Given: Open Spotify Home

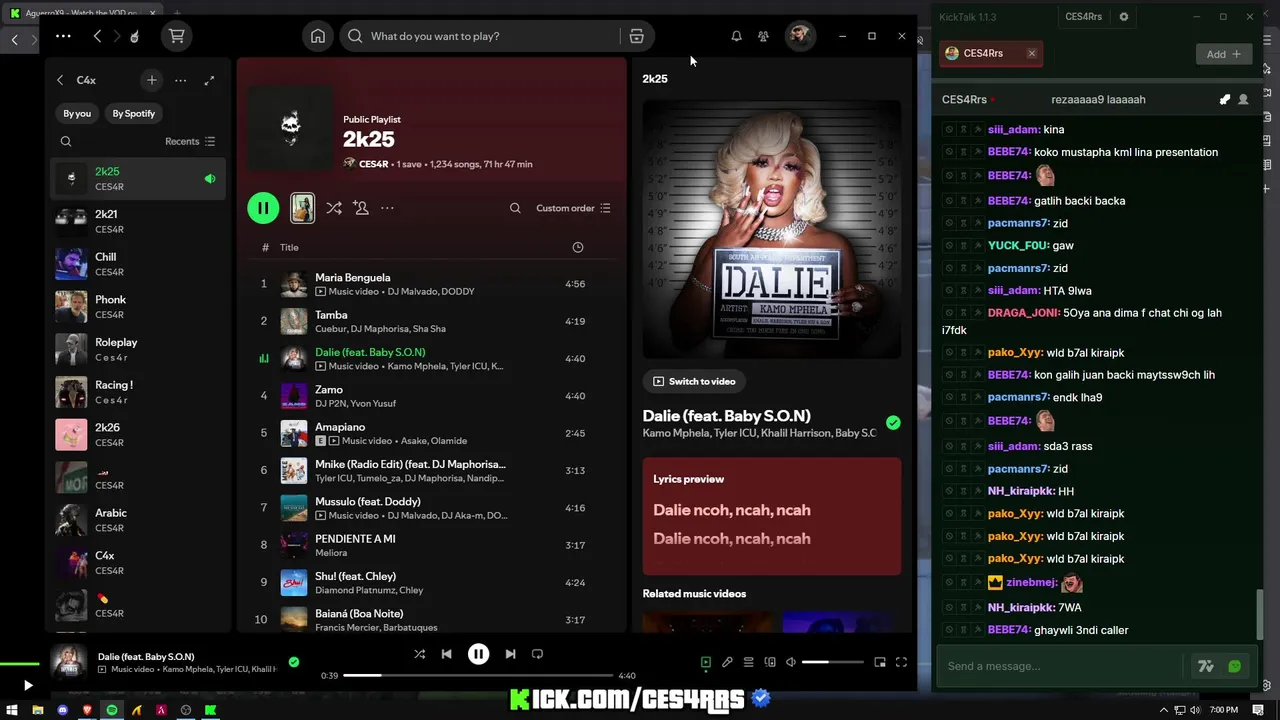Looking at the screenshot, I should click(317, 36).
